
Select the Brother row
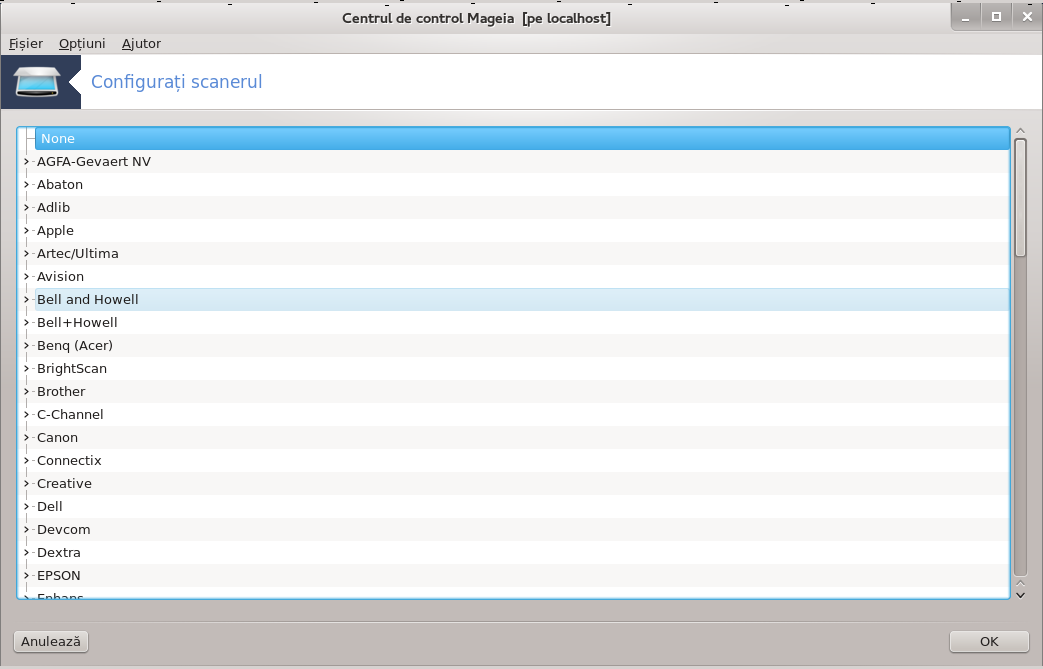(x=522, y=392)
